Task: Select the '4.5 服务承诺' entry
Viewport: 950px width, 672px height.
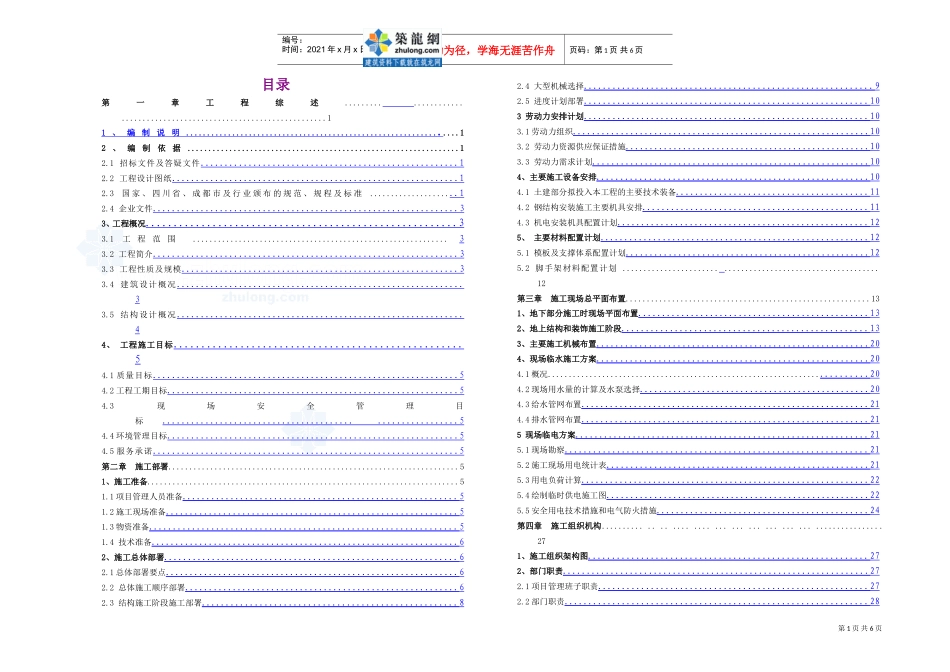Action: (282, 451)
